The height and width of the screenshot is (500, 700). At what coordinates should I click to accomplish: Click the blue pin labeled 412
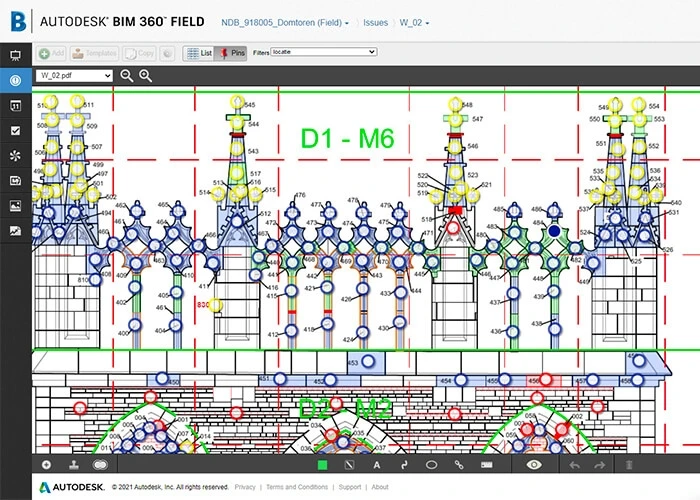(x=291, y=331)
